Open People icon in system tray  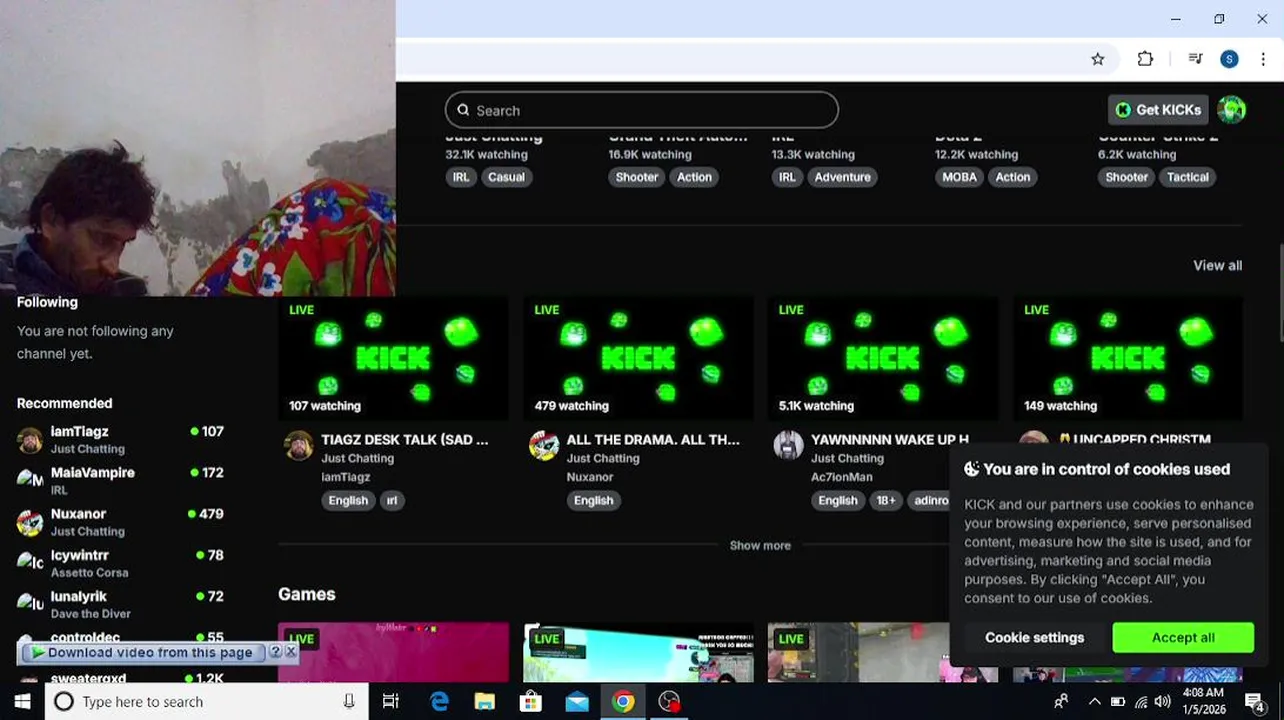click(1061, 701)
